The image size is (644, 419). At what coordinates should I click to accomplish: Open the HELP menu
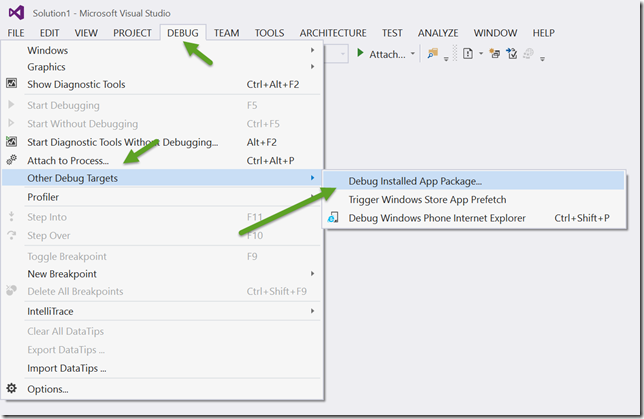click(544, 33)
